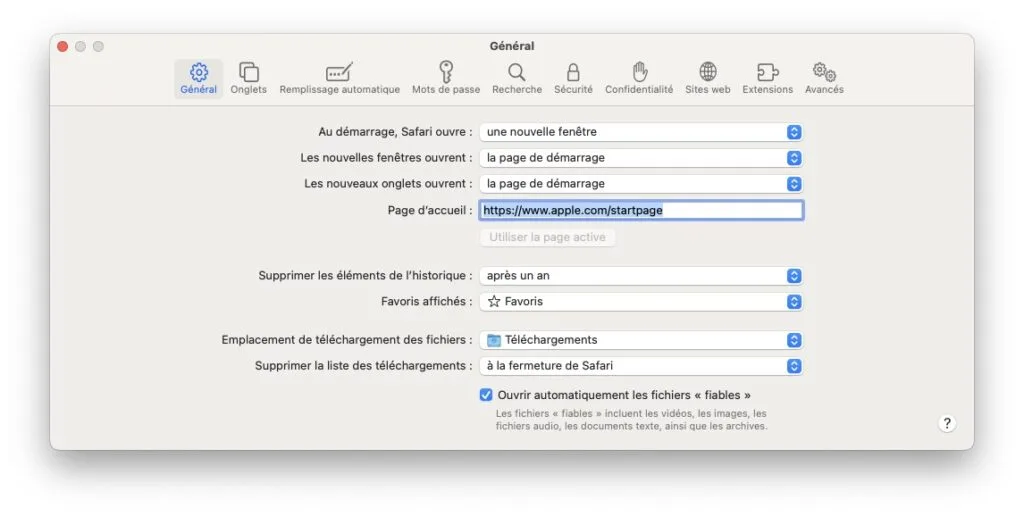Viewport: 1024px width, 516px height.
Task: Open the Mots de passe key tab
Action: (x=446, y=78)
